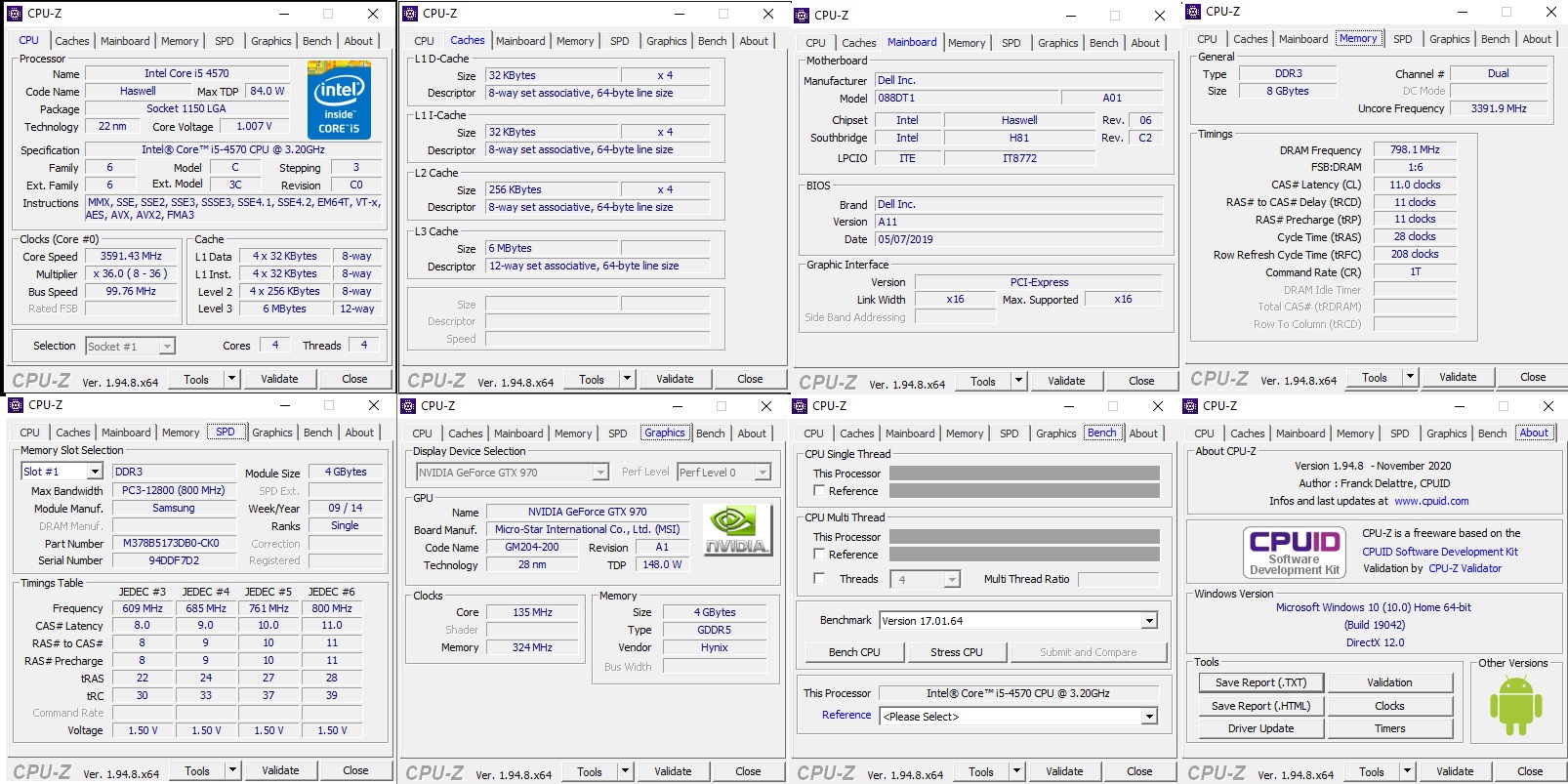Switch to the About tab in the SPD tab window
This screenshot has height=784, width=1568.
[x=359, y=433]
